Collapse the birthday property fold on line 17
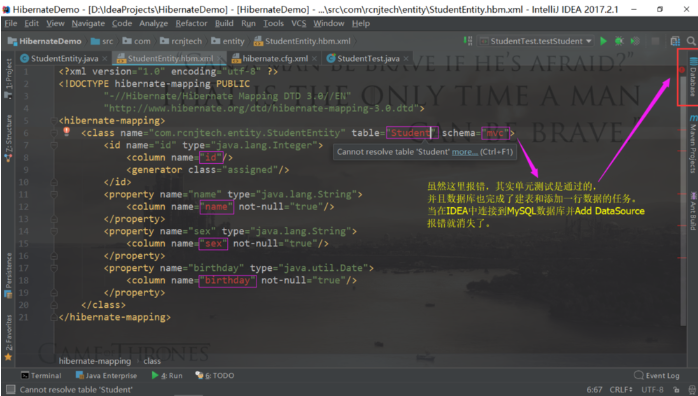Viewport: 698px width, 396px height. point(54,268)
